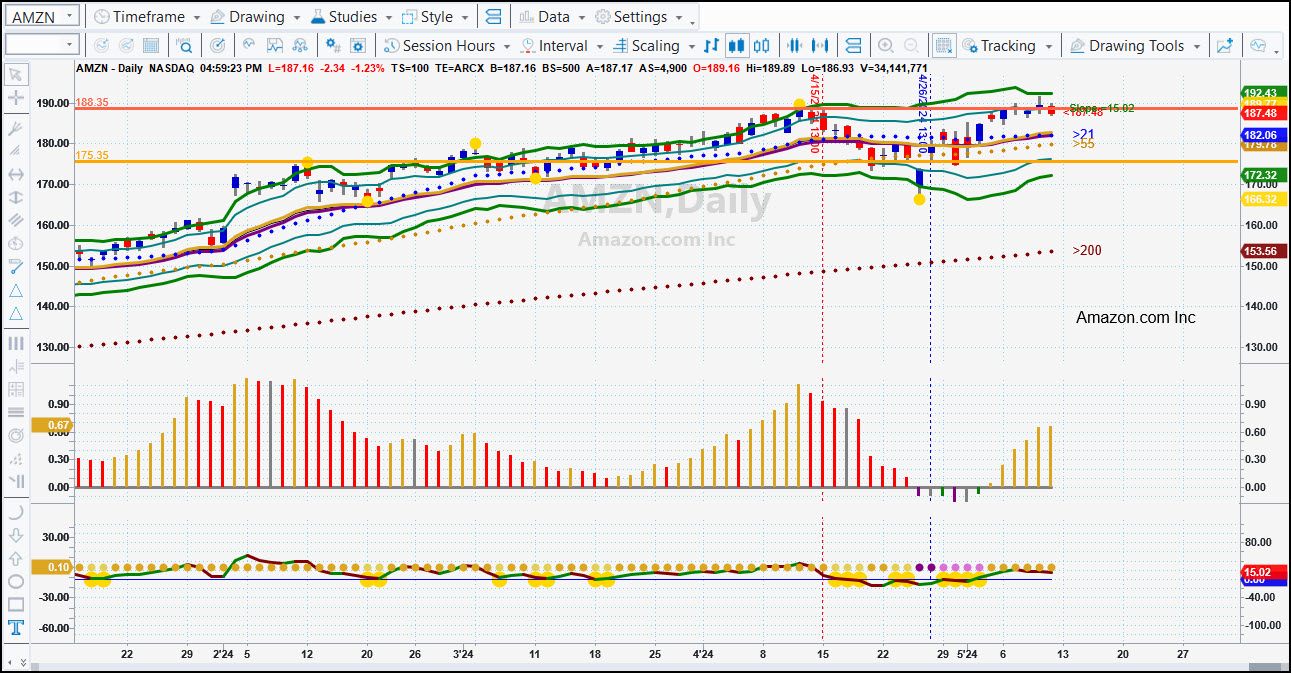Screen dimensions: 1291x673
Task: Toggle the dotted grid selection mode
Action: click(943, 46)
